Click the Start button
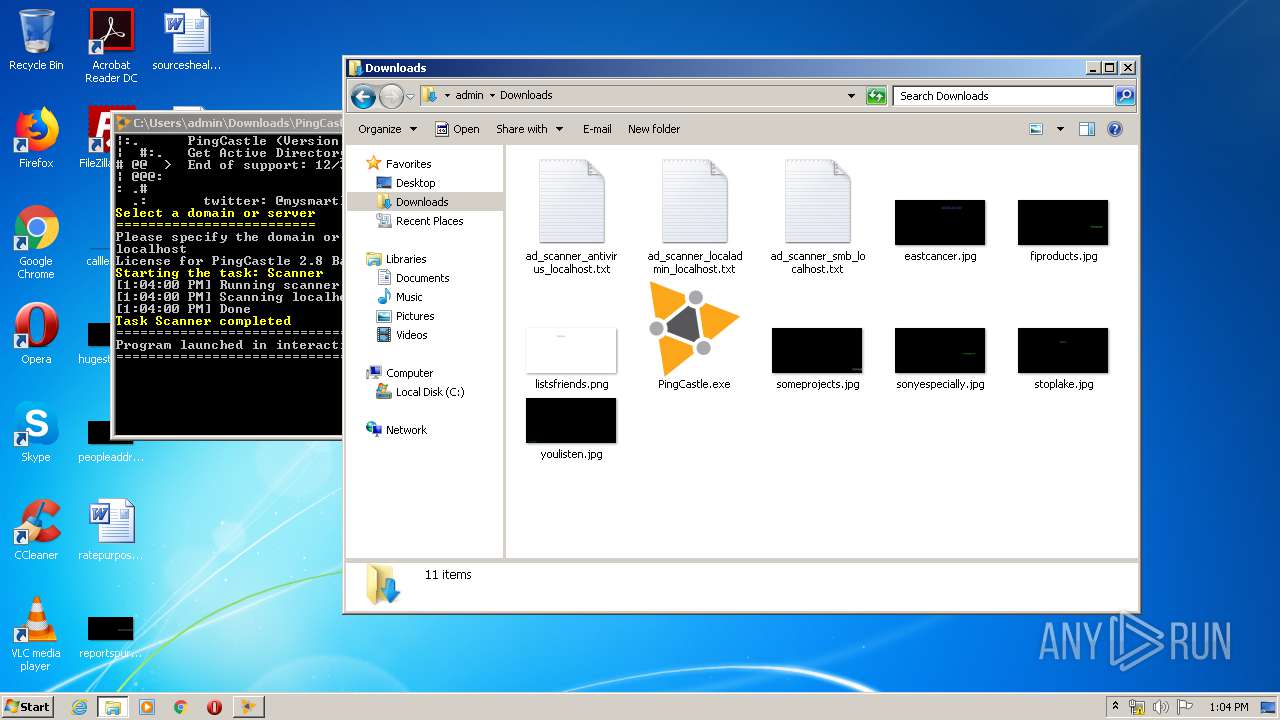The width and height of the screenshot is (1280, 720). 28,707
